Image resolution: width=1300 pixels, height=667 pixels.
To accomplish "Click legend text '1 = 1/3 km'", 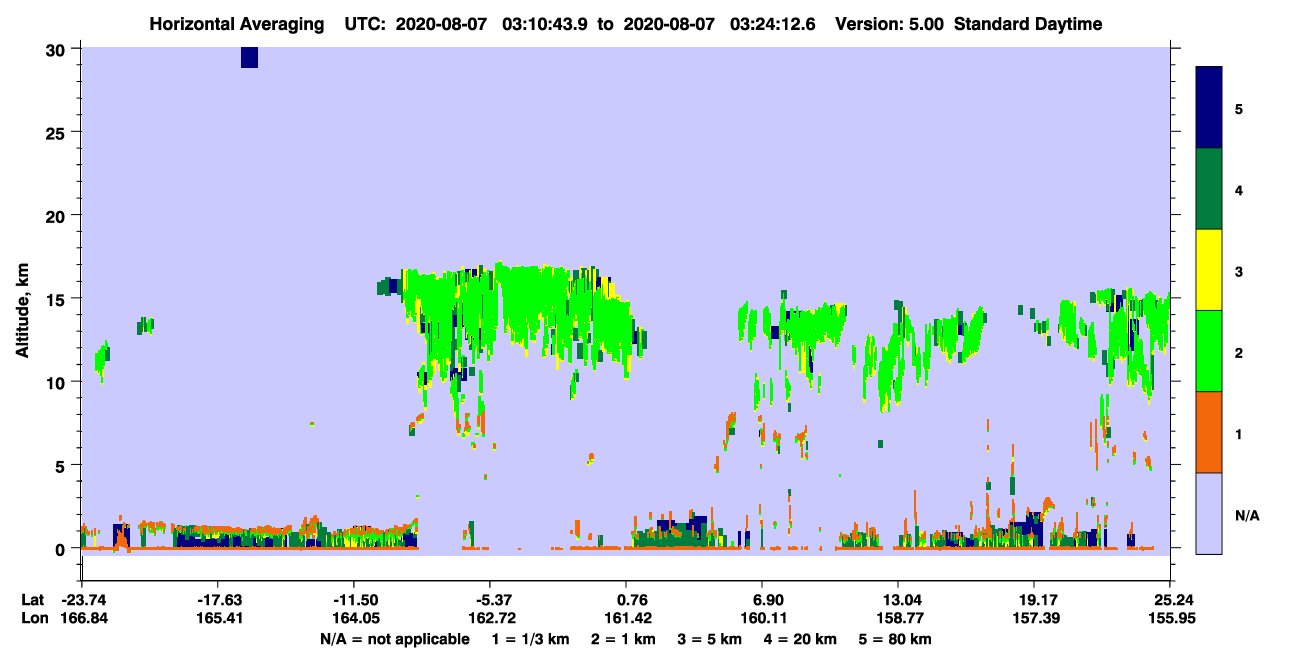I will click(530, 639).
